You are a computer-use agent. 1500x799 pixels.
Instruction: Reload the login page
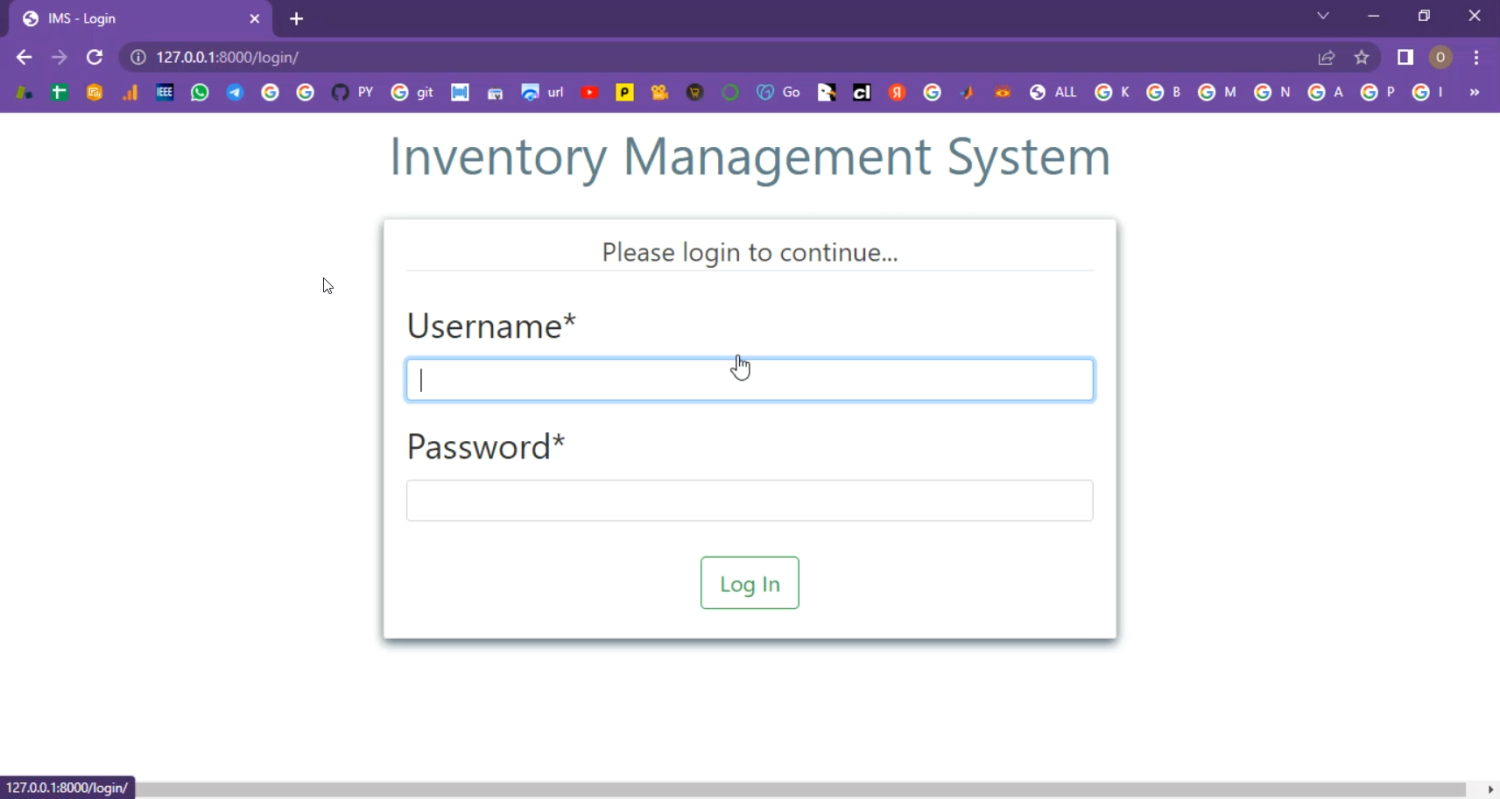click(x=94, y=57)
